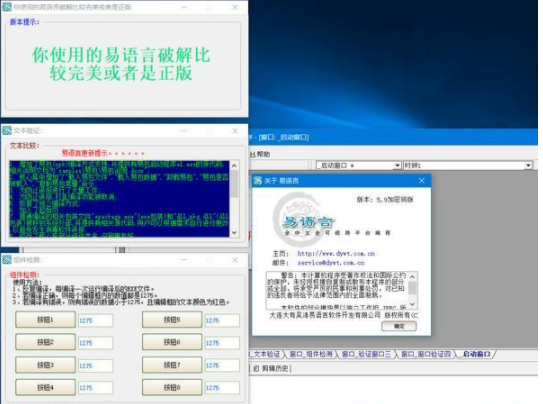
Task: Expand the _启动窗口 combo box arrow
Action: pos(397,165)
